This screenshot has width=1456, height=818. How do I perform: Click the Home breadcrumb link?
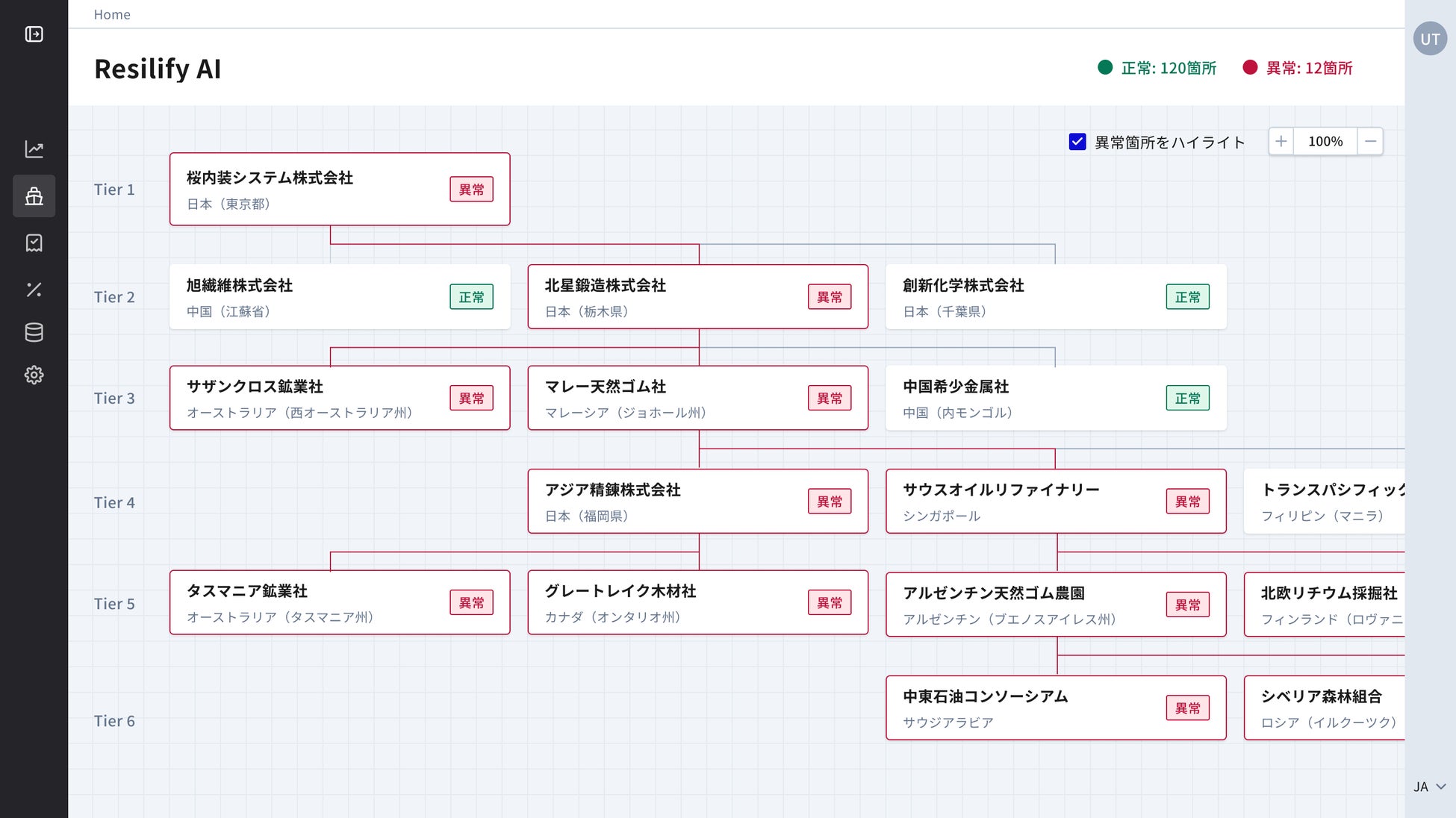tap(112, 14)
